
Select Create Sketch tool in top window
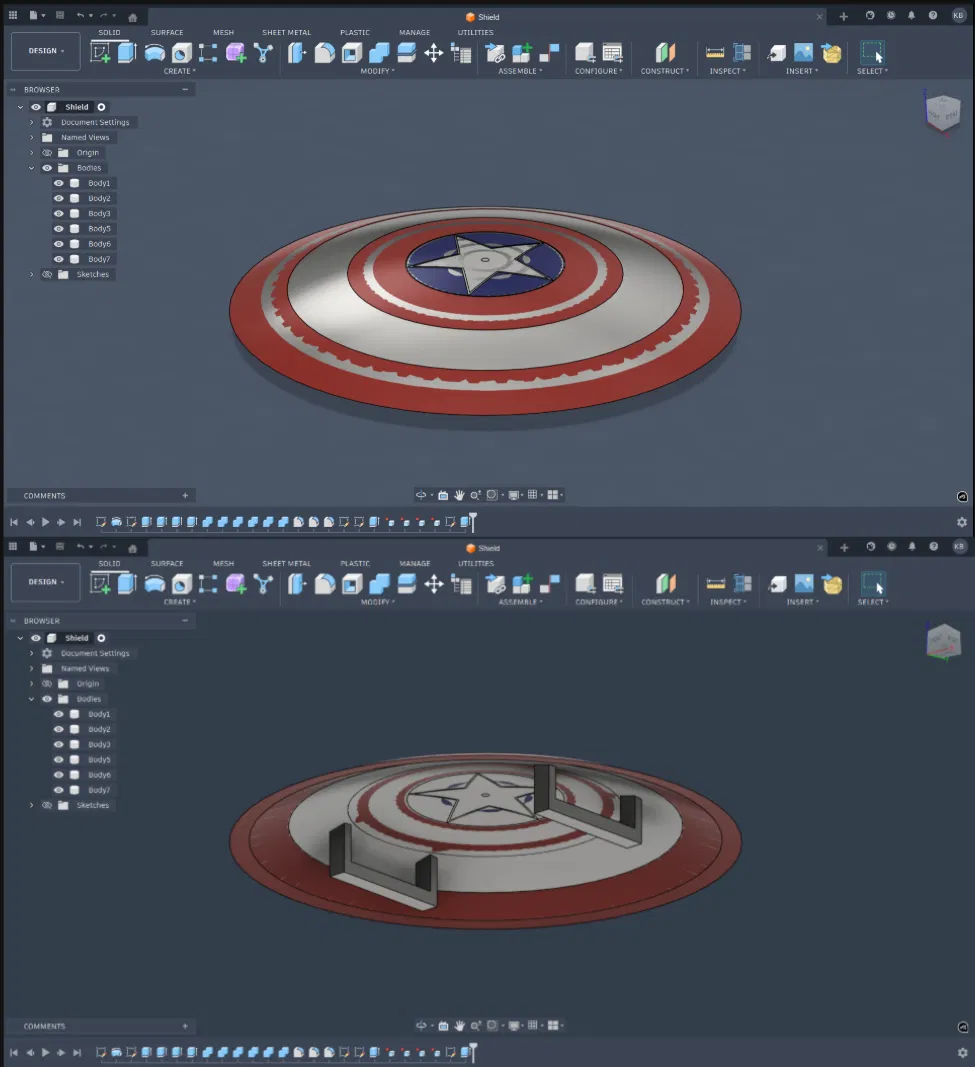click(101, 52)
